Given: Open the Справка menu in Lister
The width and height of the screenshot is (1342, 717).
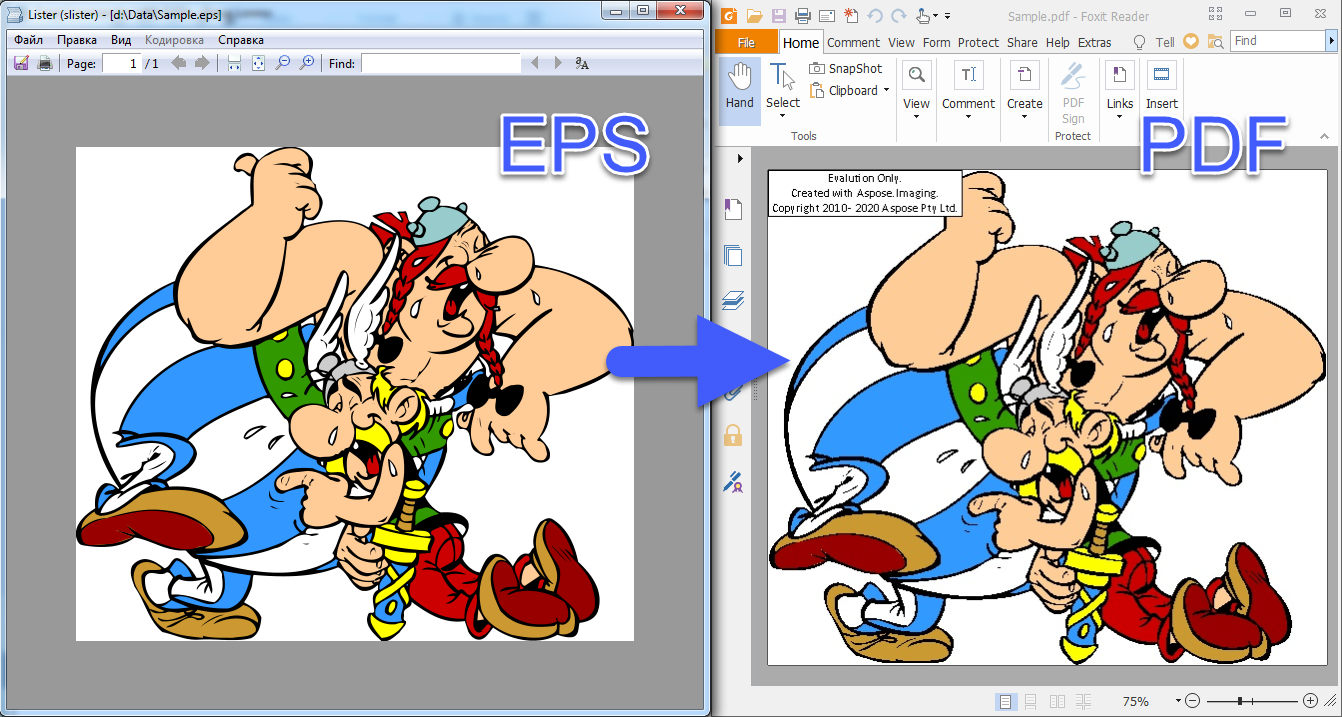Looking at the screenshot, I should point(241,40).
